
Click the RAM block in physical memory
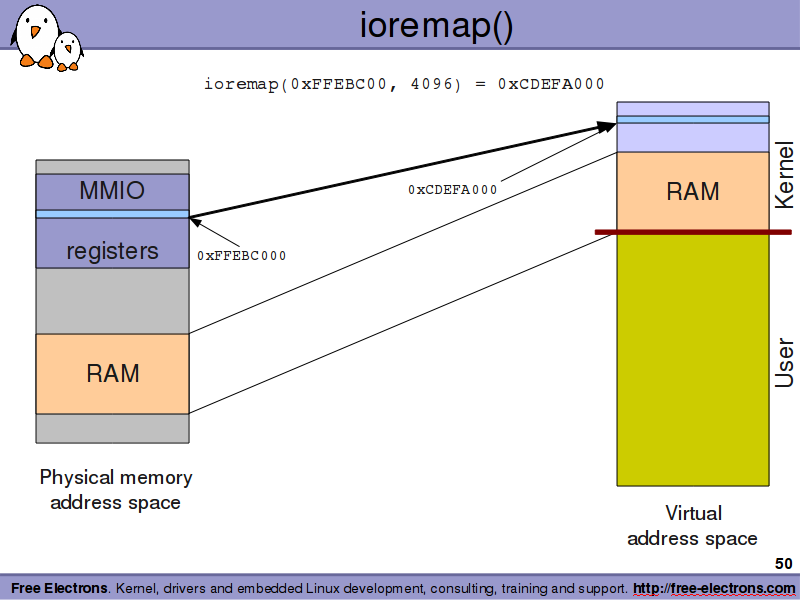pos(112,373)
